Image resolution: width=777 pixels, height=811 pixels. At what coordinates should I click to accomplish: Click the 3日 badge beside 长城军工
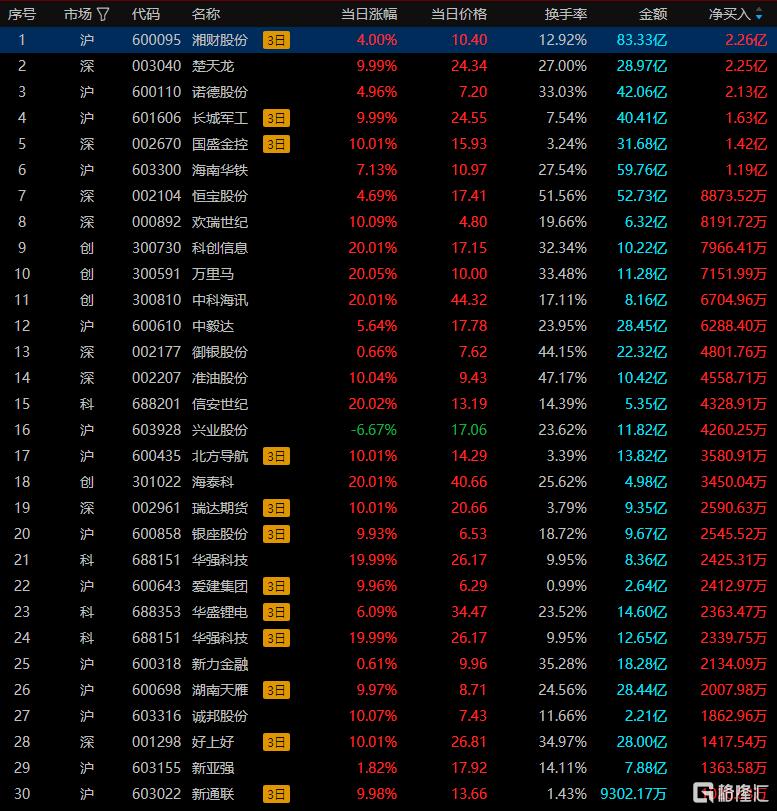[x=276, y=118]
